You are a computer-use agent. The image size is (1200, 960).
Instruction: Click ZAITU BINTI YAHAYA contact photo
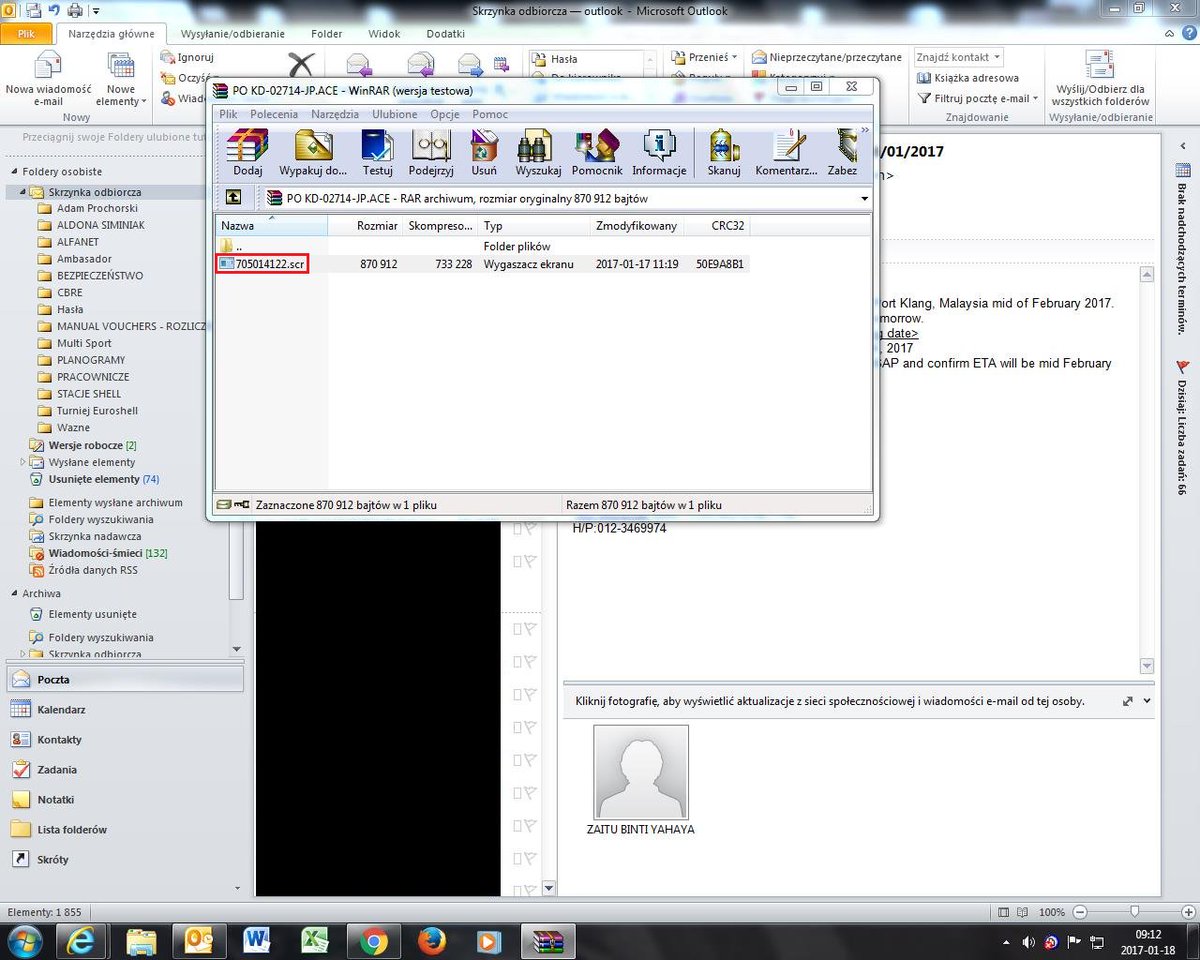pos(641,772)
